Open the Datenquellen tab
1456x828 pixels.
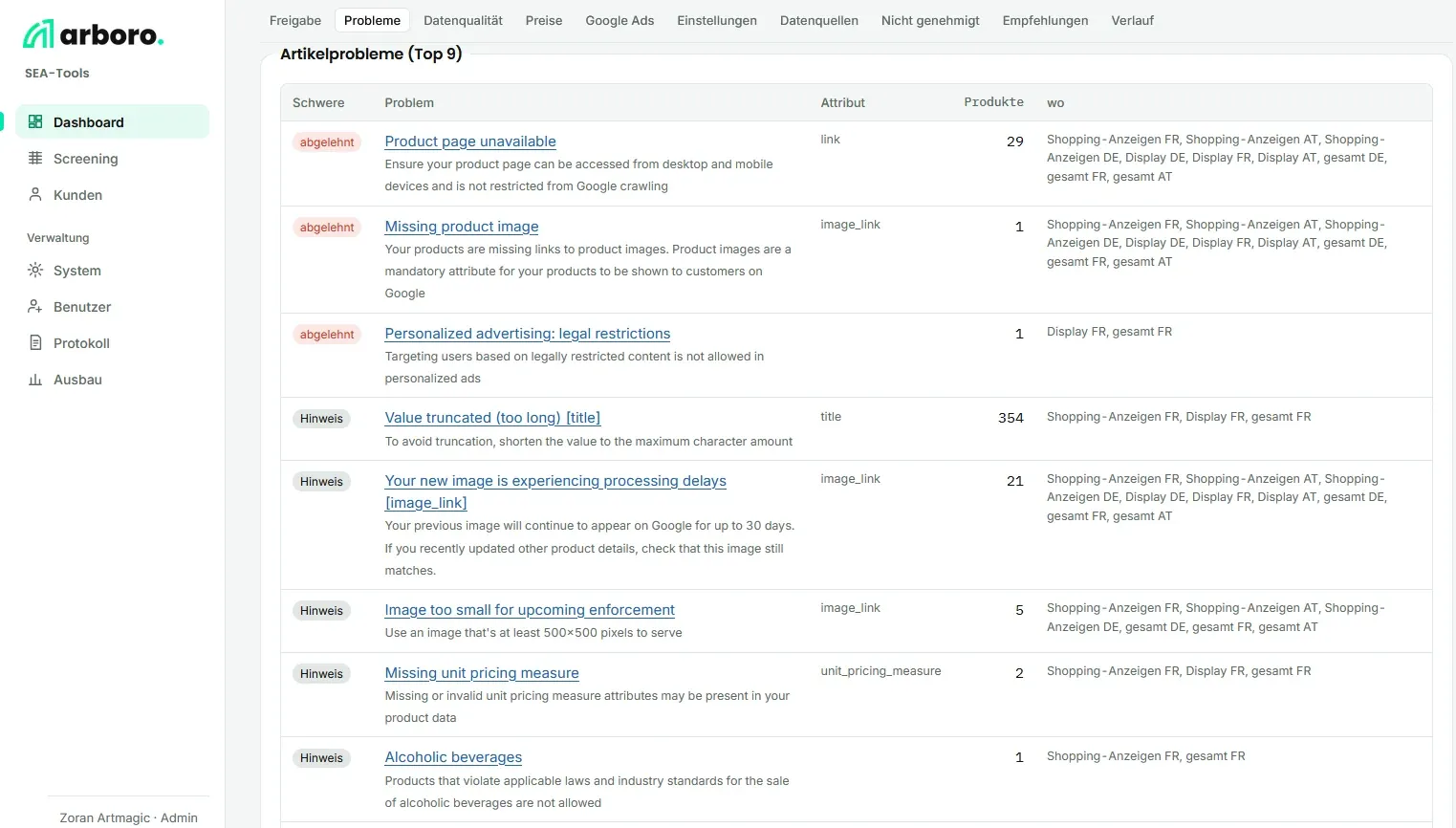(819, 20)
